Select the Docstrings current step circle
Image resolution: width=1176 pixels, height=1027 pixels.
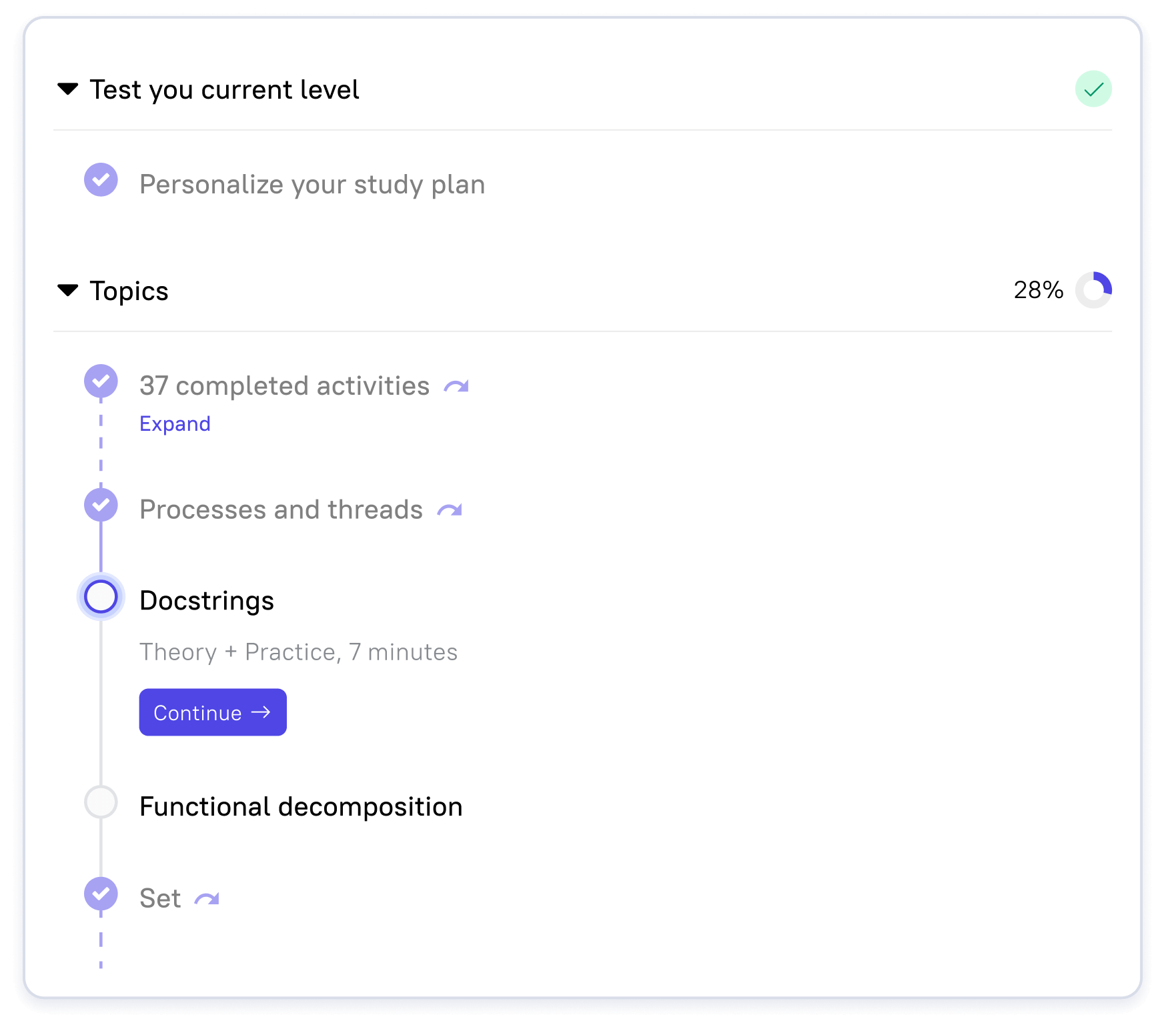[x=101, y=596]
